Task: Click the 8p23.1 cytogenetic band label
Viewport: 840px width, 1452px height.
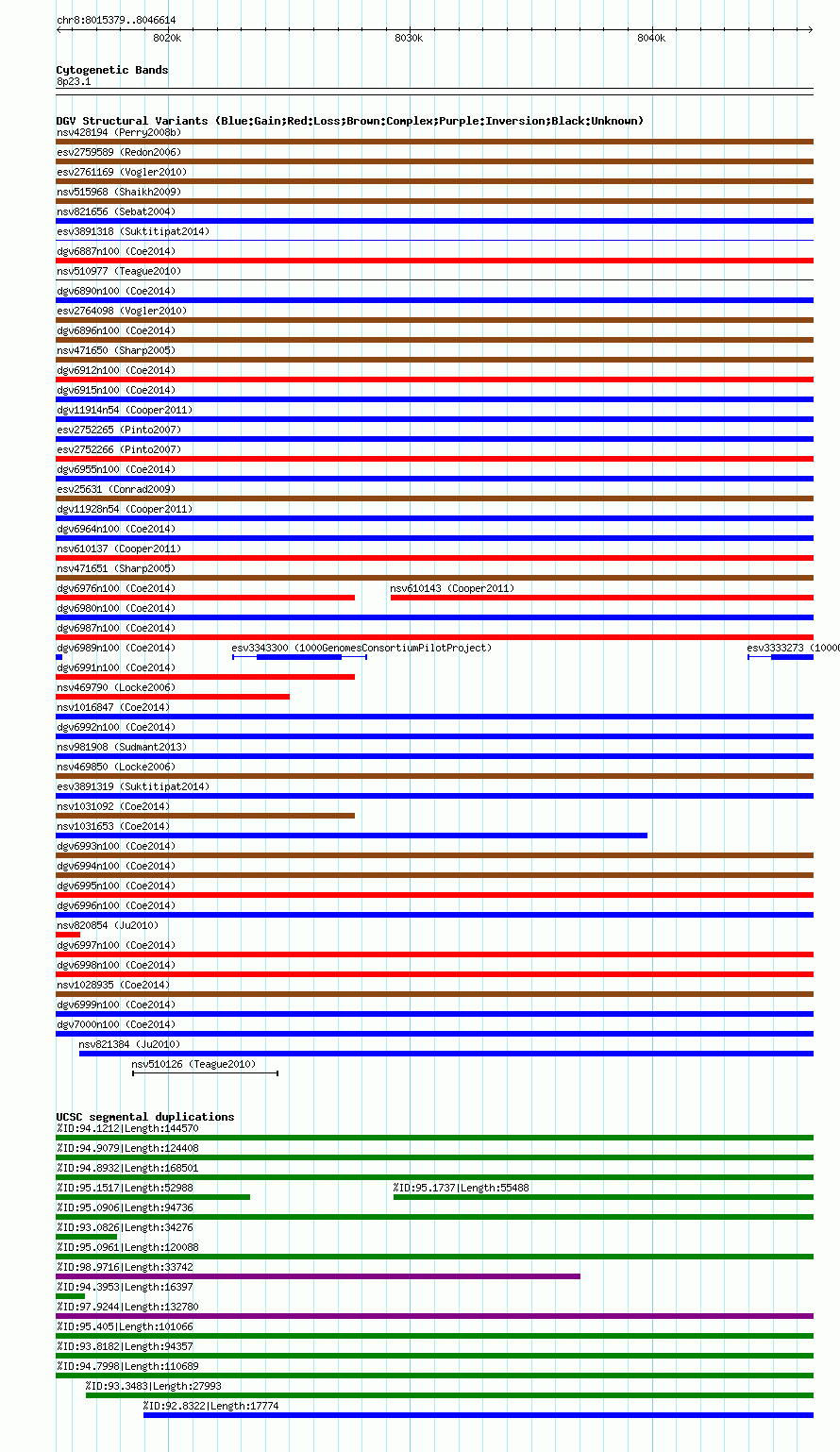Action: click(x=74, y=81)
